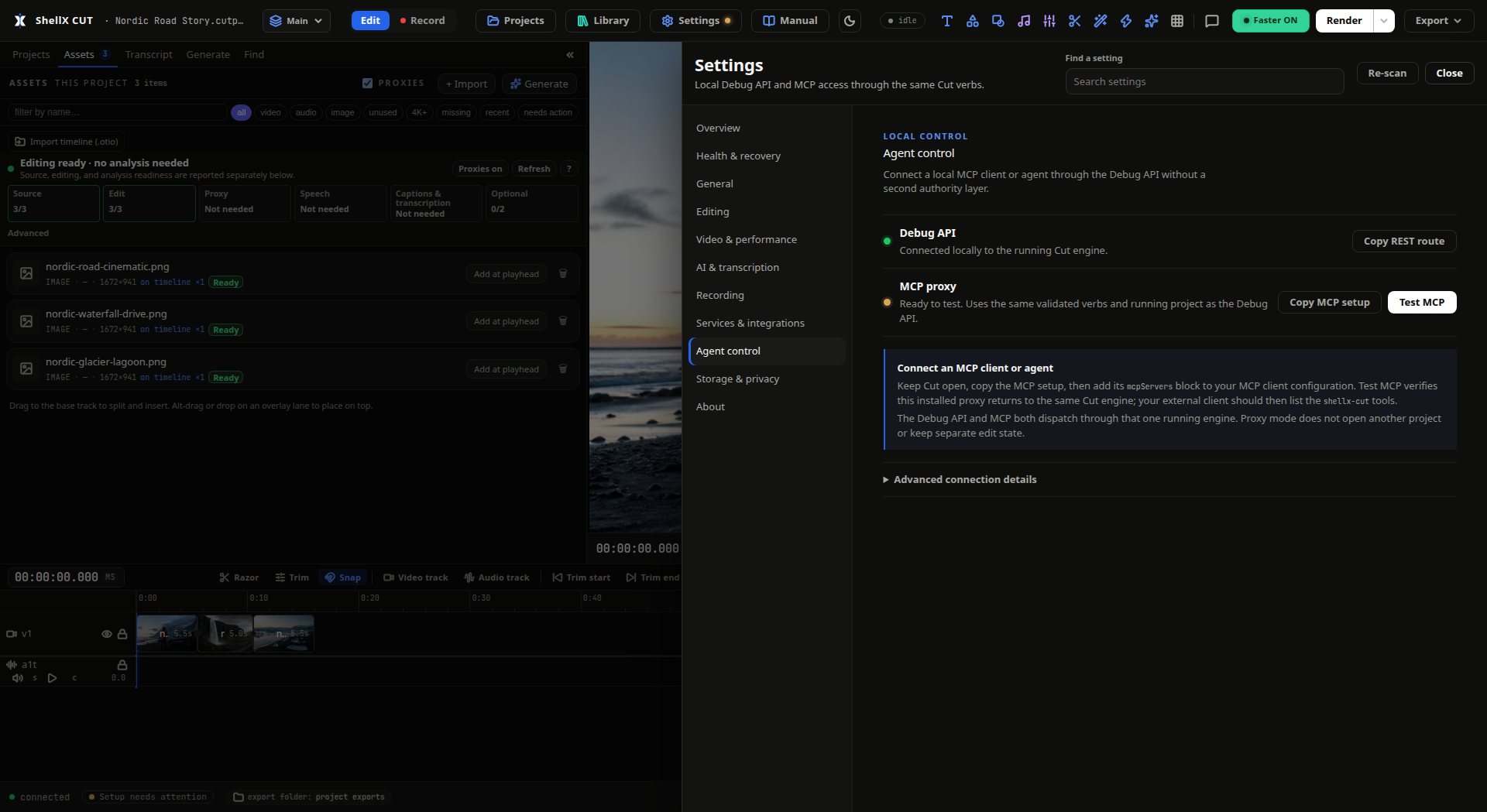Lock the a1t audio track

(122, 665)
